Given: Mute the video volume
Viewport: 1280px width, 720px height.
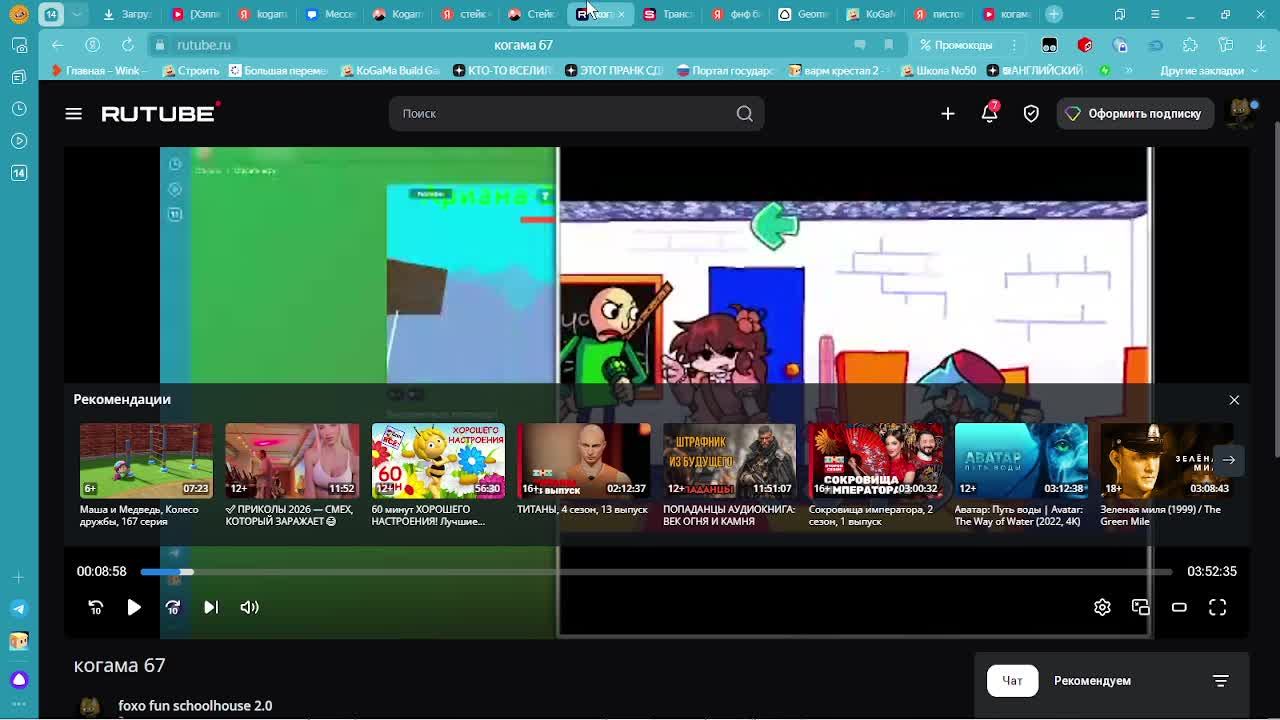Looking at the screenshot, I should (x=249, y=607).
